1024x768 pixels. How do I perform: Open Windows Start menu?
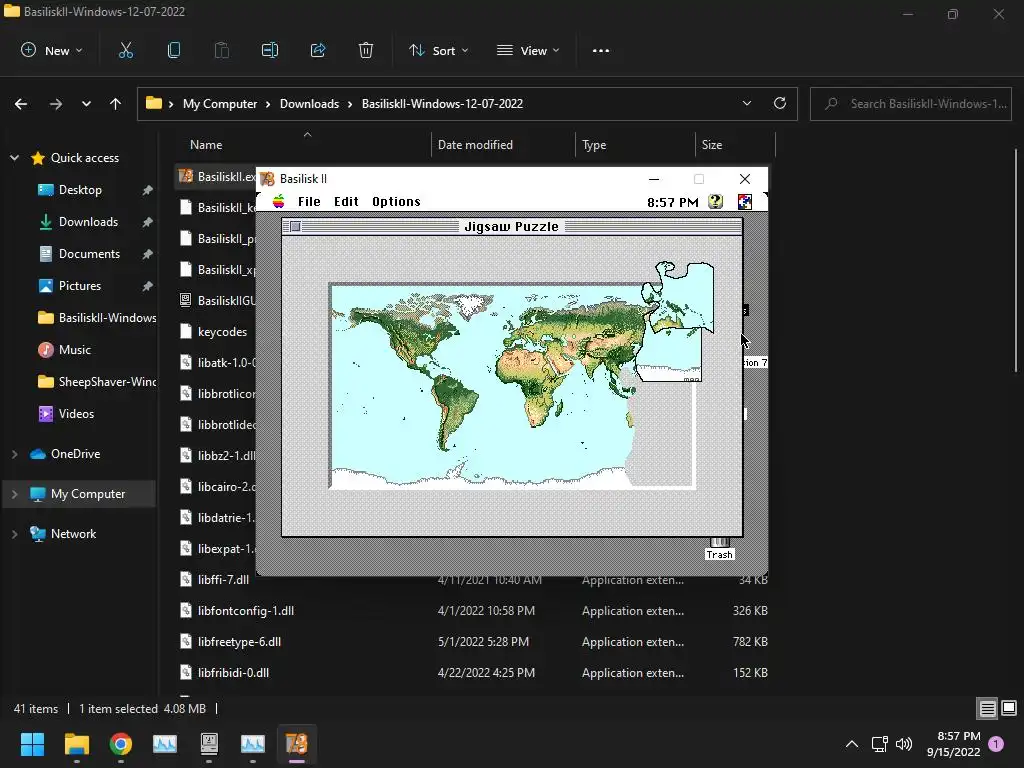coord(32,744)
